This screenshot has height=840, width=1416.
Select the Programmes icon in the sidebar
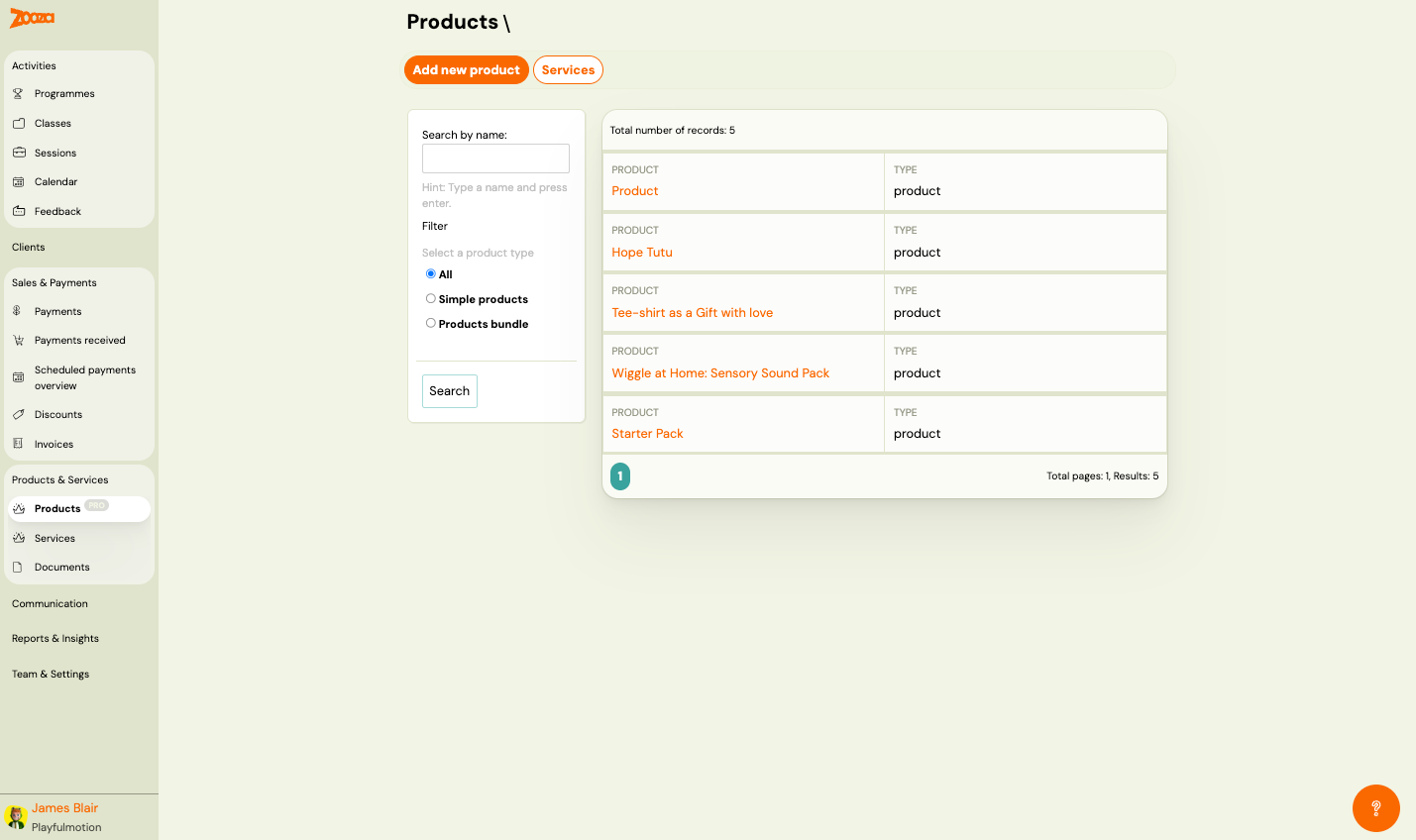pos(19,93)
